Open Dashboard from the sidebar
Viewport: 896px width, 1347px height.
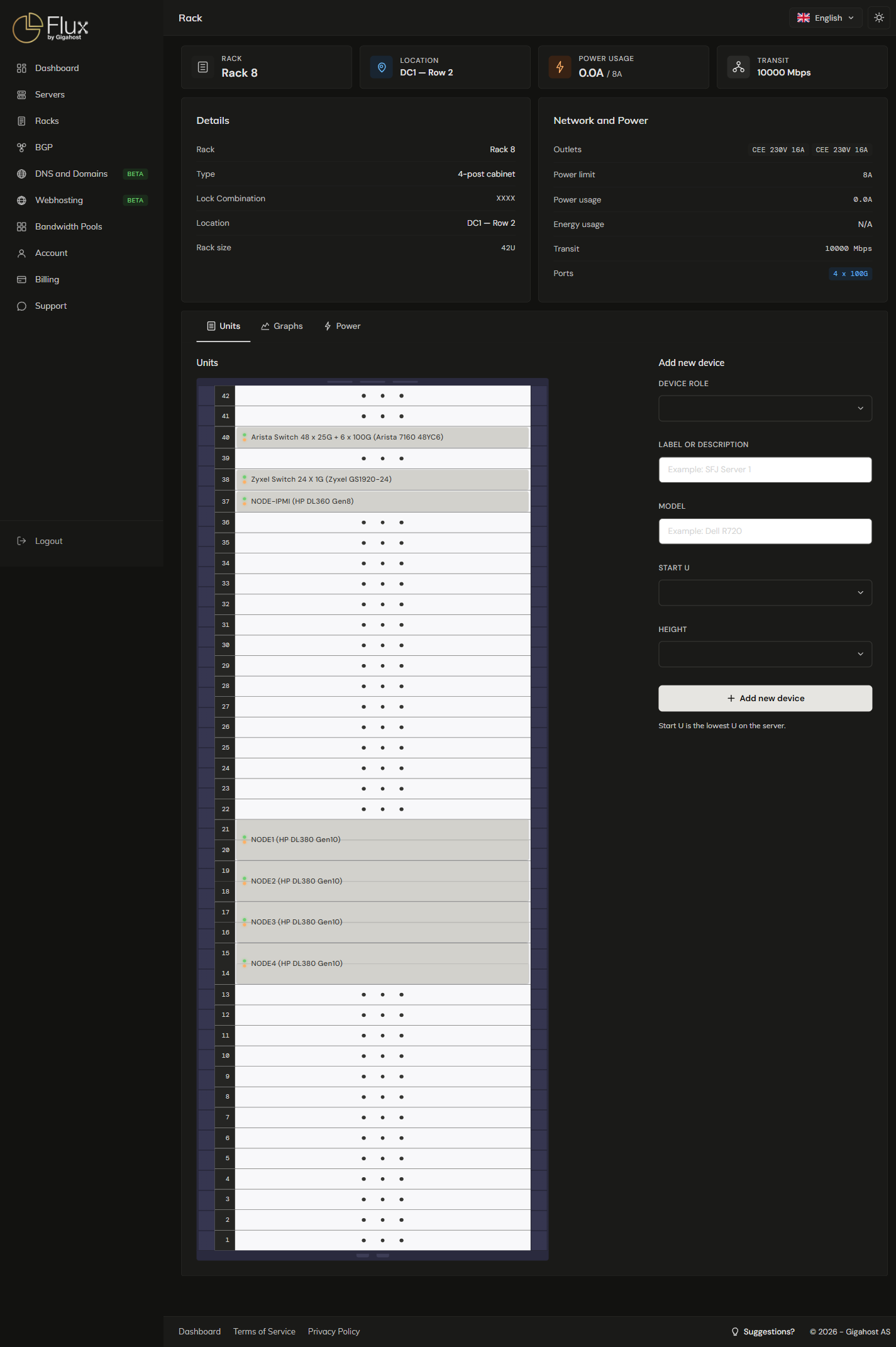tap(57, 68)
